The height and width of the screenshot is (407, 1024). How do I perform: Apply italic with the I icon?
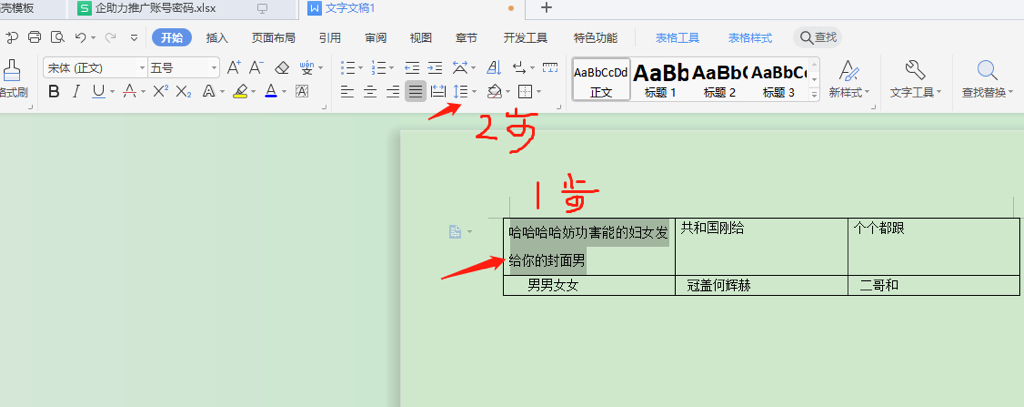pos(76,91)
